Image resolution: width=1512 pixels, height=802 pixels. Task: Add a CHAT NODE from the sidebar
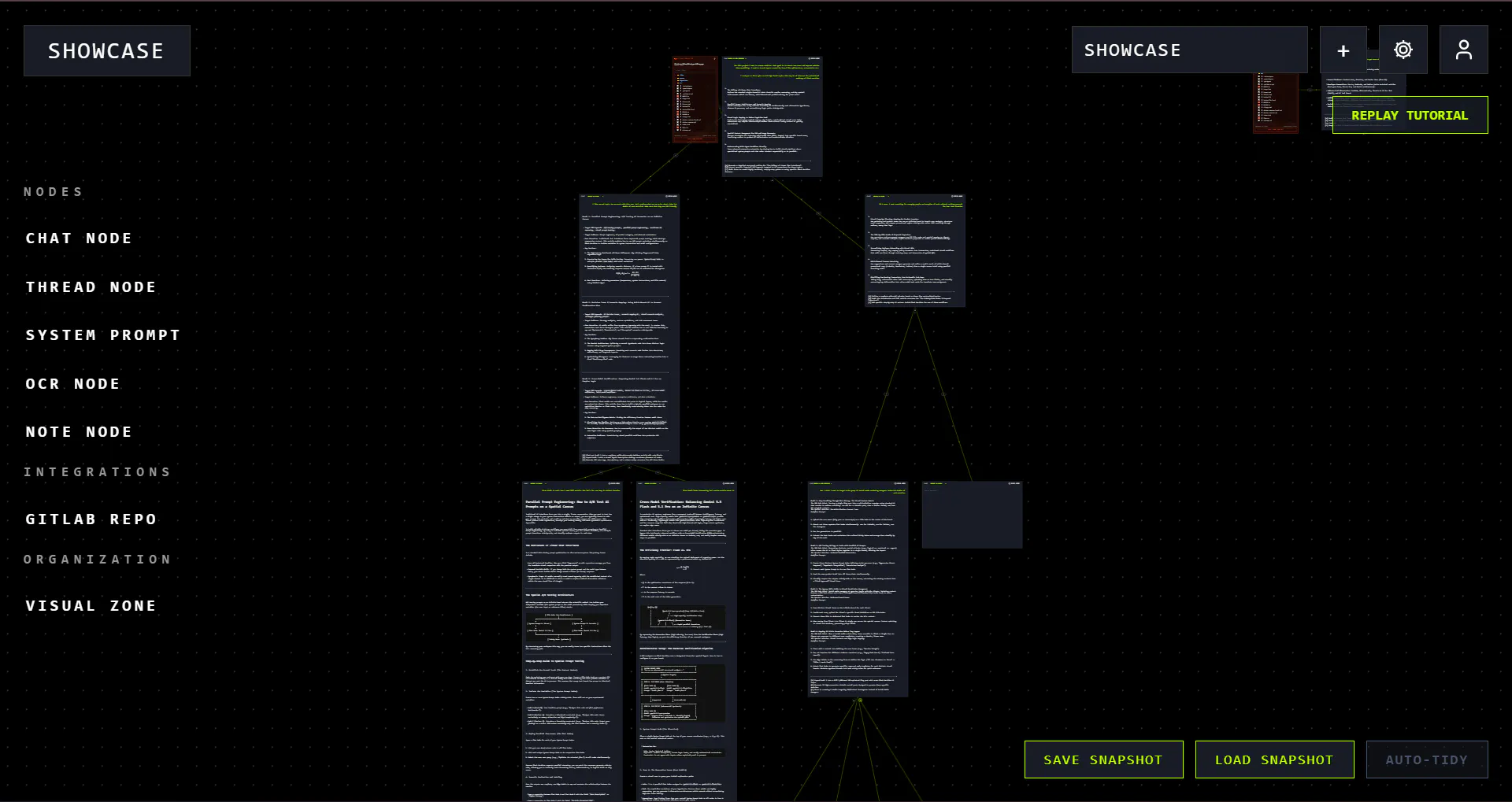(x=79, y=238)
